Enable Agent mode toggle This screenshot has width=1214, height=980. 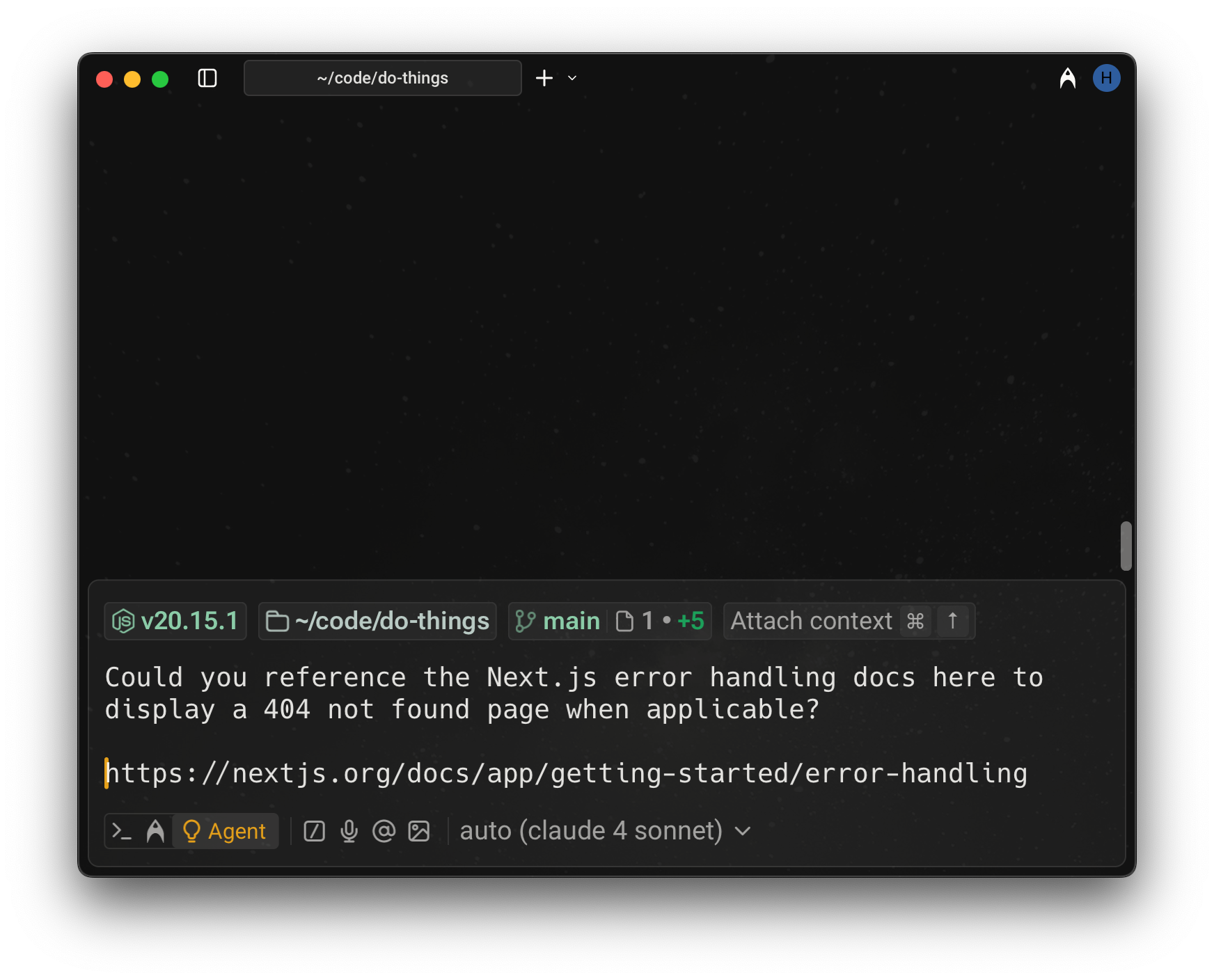point(225,831)
